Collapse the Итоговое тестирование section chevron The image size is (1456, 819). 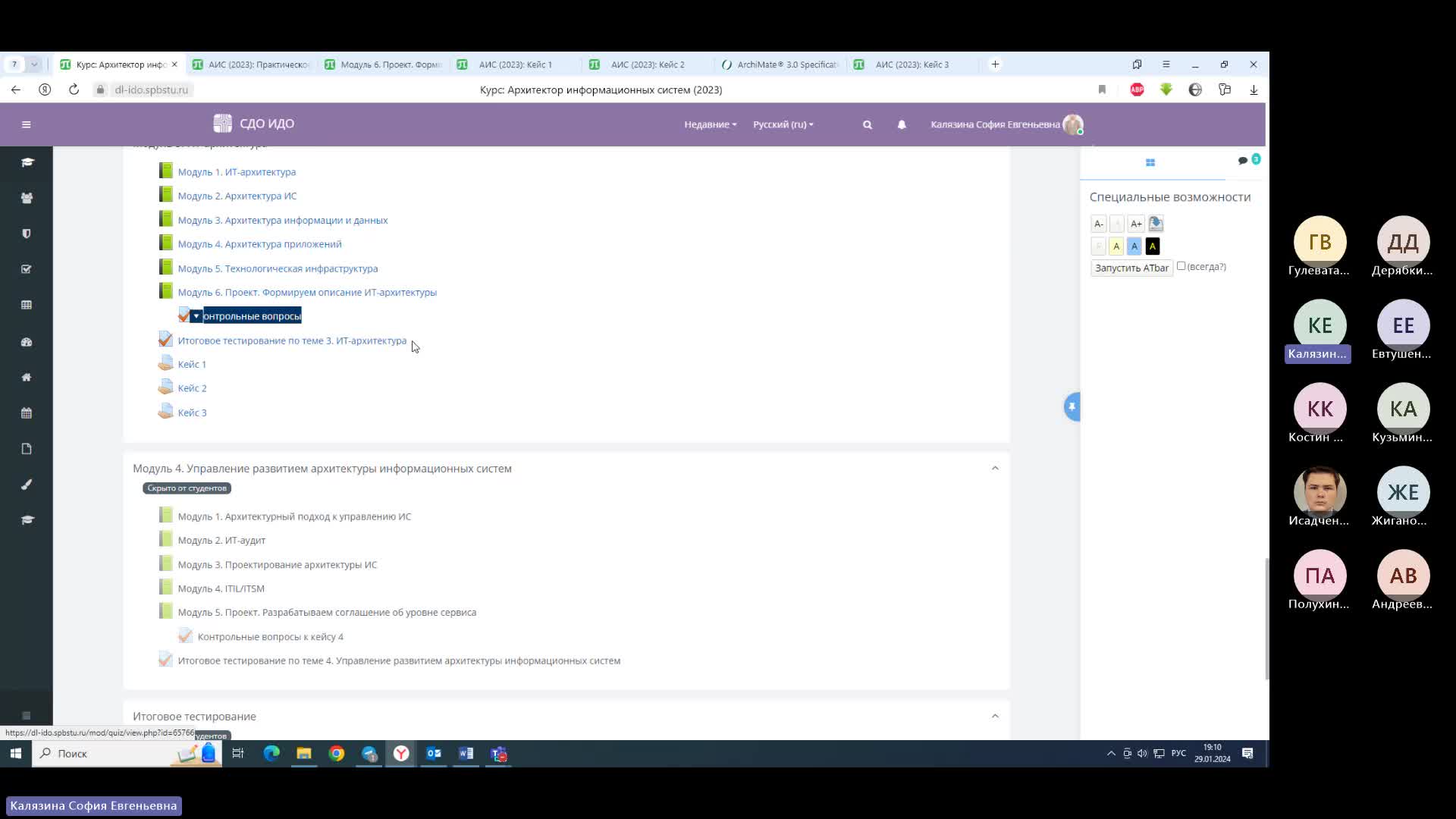tap(995, 717)
